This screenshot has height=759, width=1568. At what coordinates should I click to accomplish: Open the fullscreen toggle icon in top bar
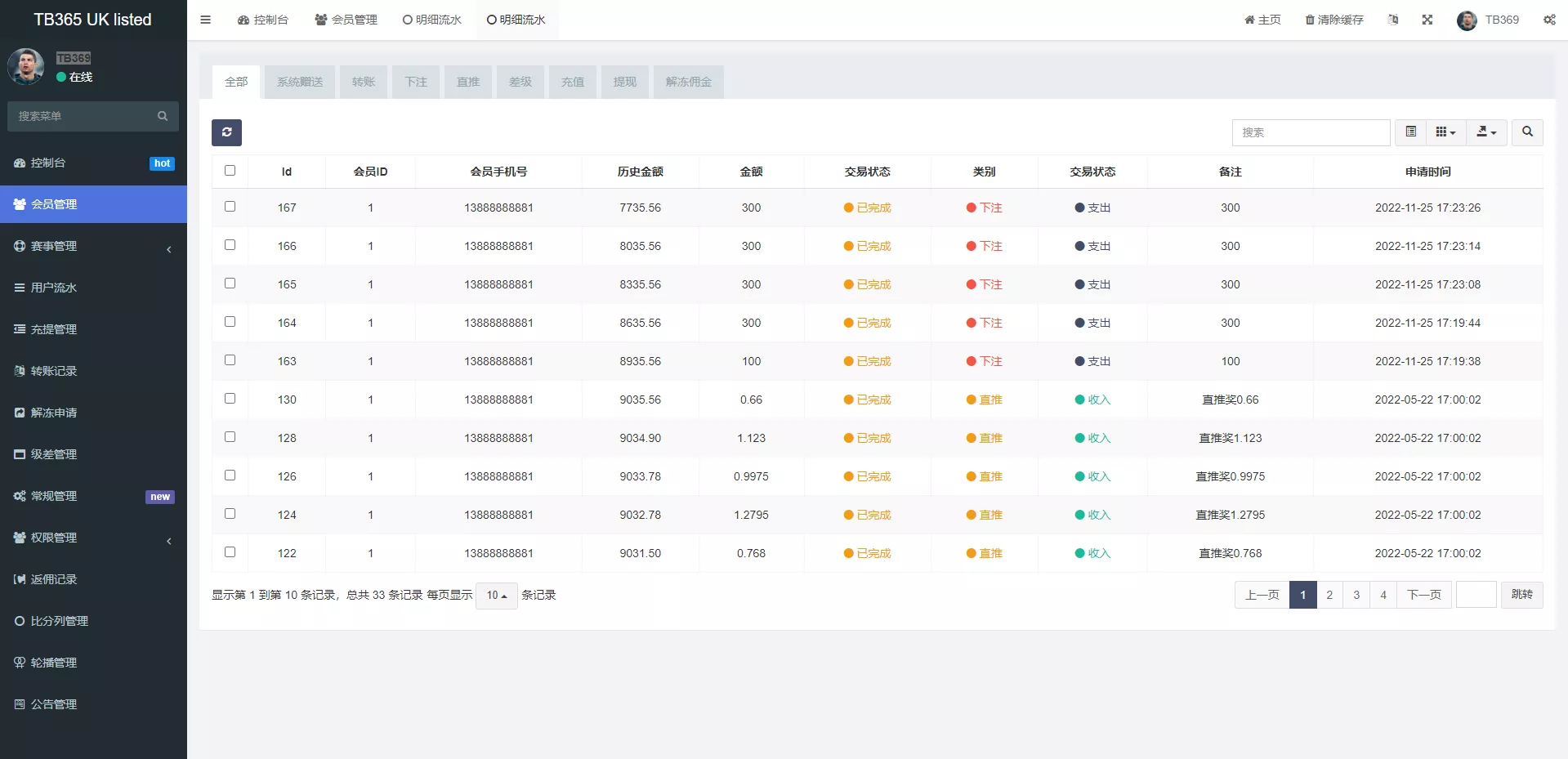tap(1427, 19)
